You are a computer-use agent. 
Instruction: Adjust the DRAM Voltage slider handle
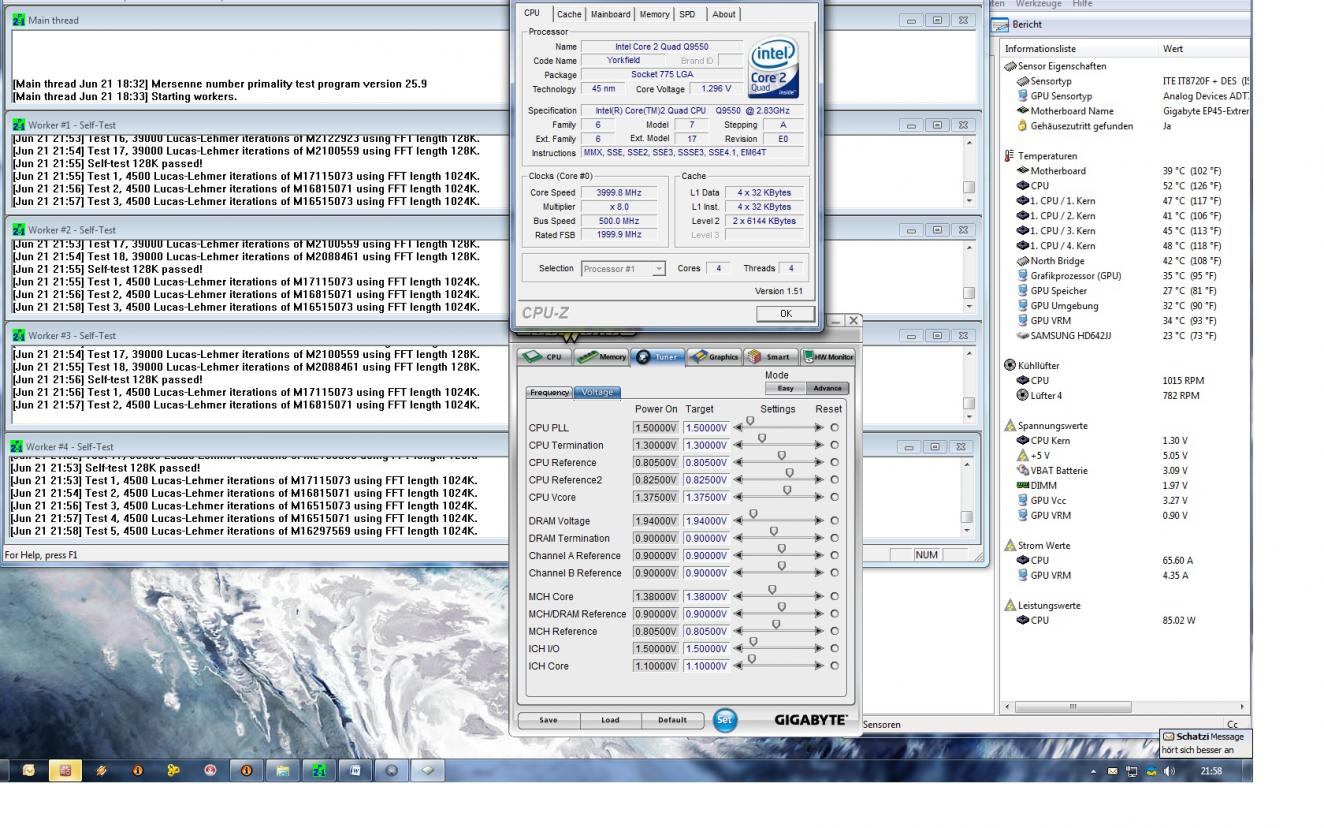pyautogui.click(x=753, y=514)
